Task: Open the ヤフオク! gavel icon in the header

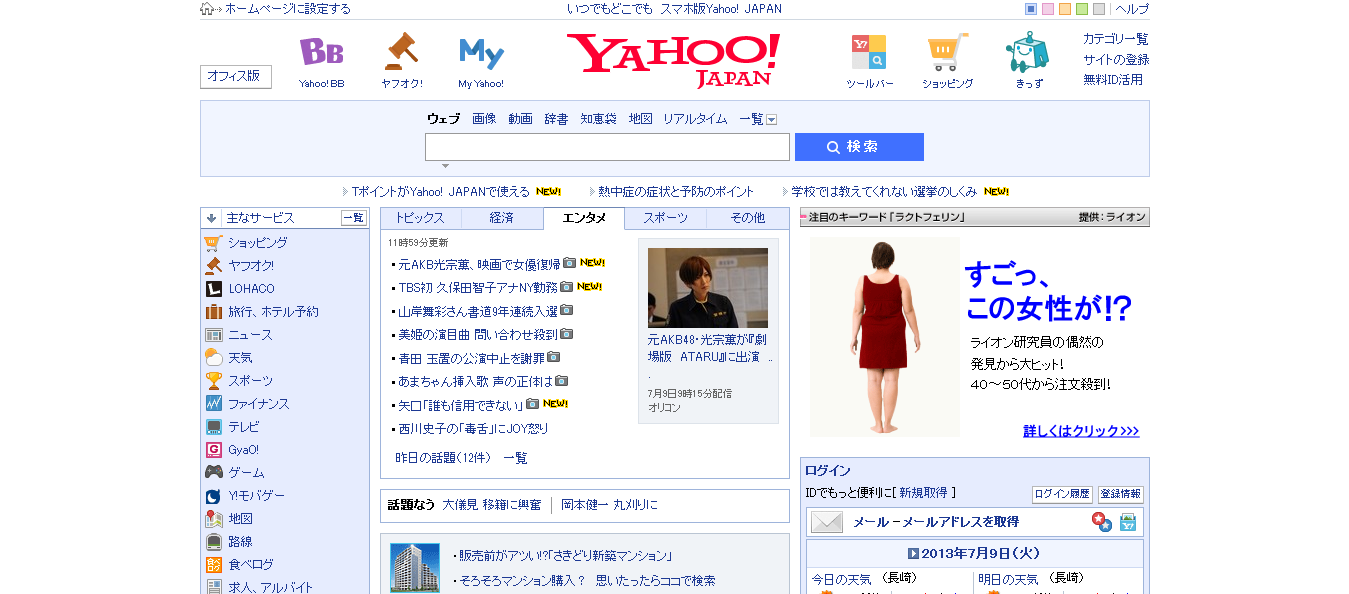Action: click(x=401, y=51)
